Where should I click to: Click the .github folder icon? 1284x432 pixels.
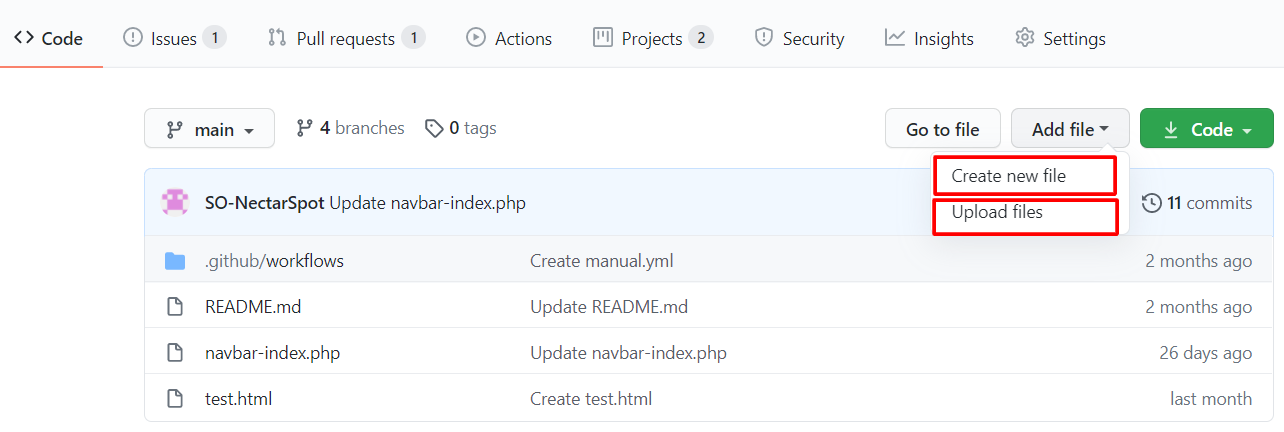(175, 261)
